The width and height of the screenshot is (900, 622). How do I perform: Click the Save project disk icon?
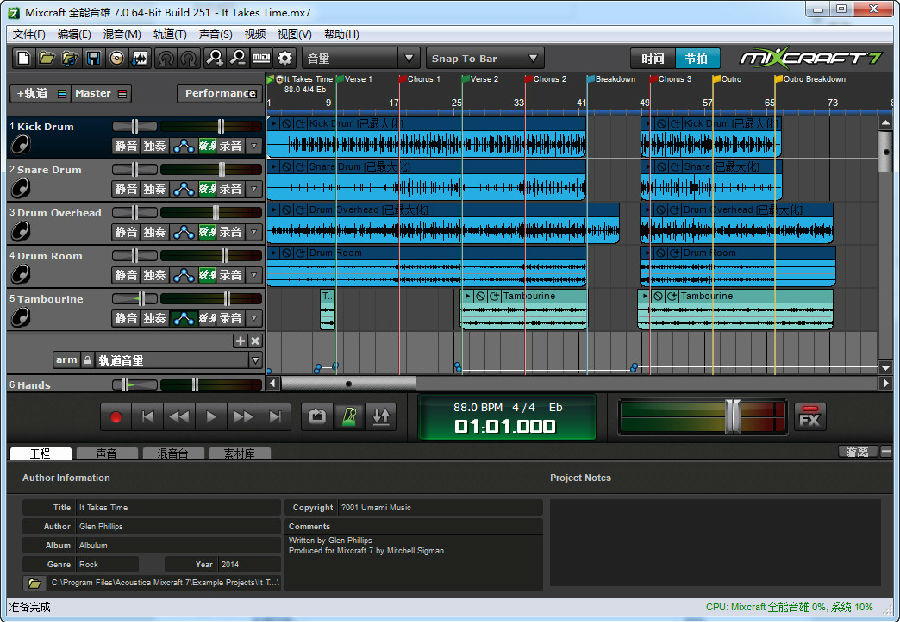(x=93, y=58)
